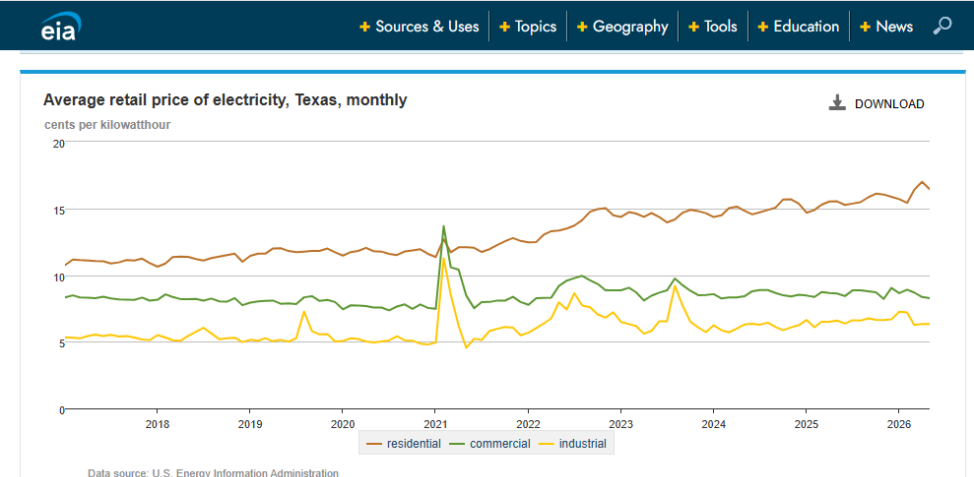Screen dimensions: 974x477
Task: Expand the plus beside Sources & Uses
Action: (x=365, y=27)
